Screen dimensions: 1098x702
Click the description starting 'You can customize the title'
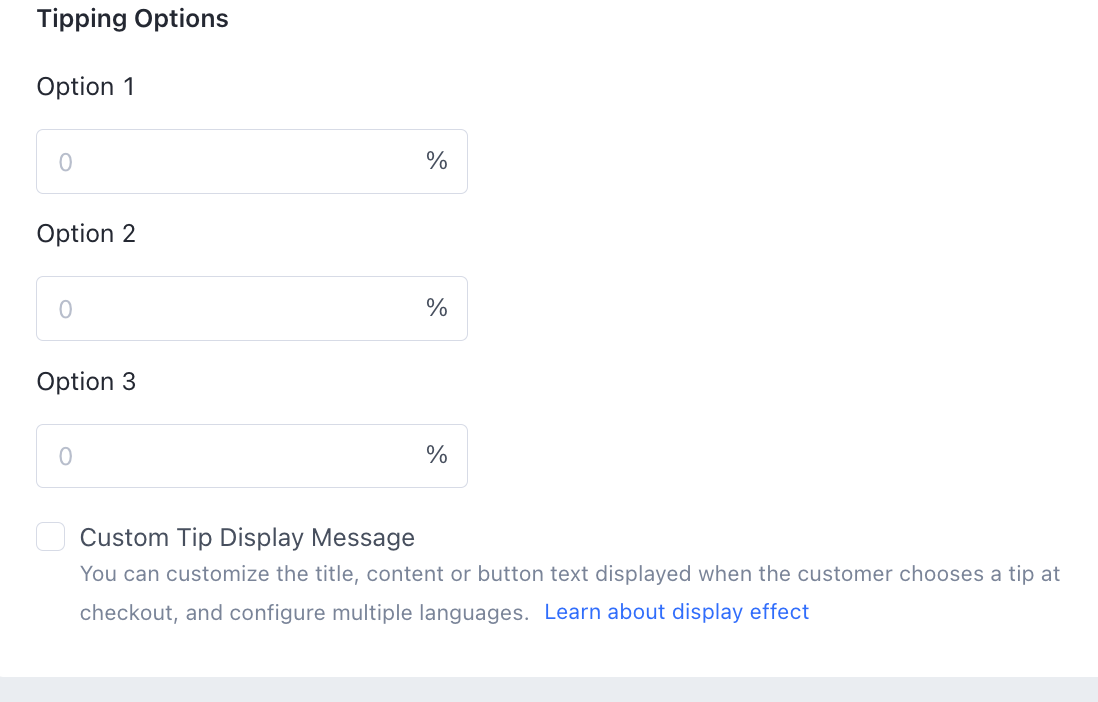coord(570,574)
